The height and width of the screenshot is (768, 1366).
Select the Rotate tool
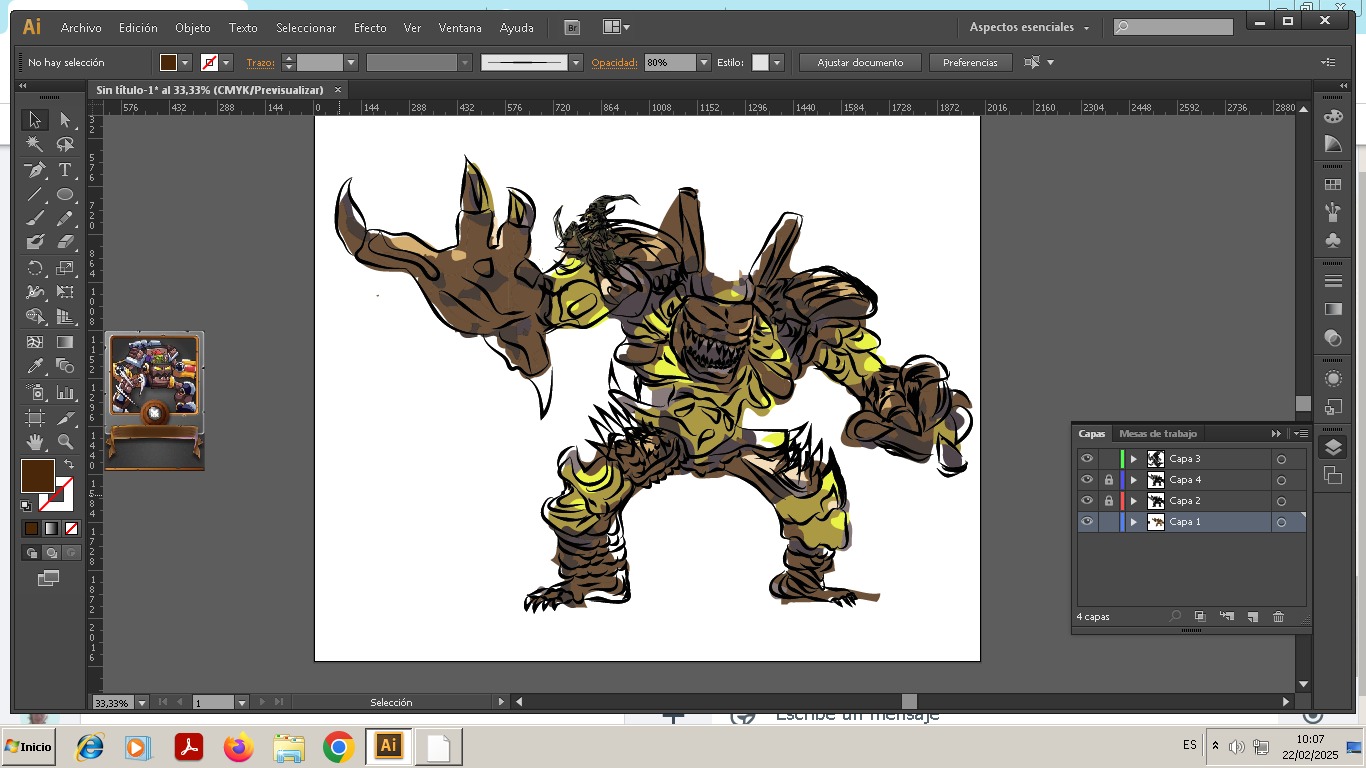pos(34,268)
